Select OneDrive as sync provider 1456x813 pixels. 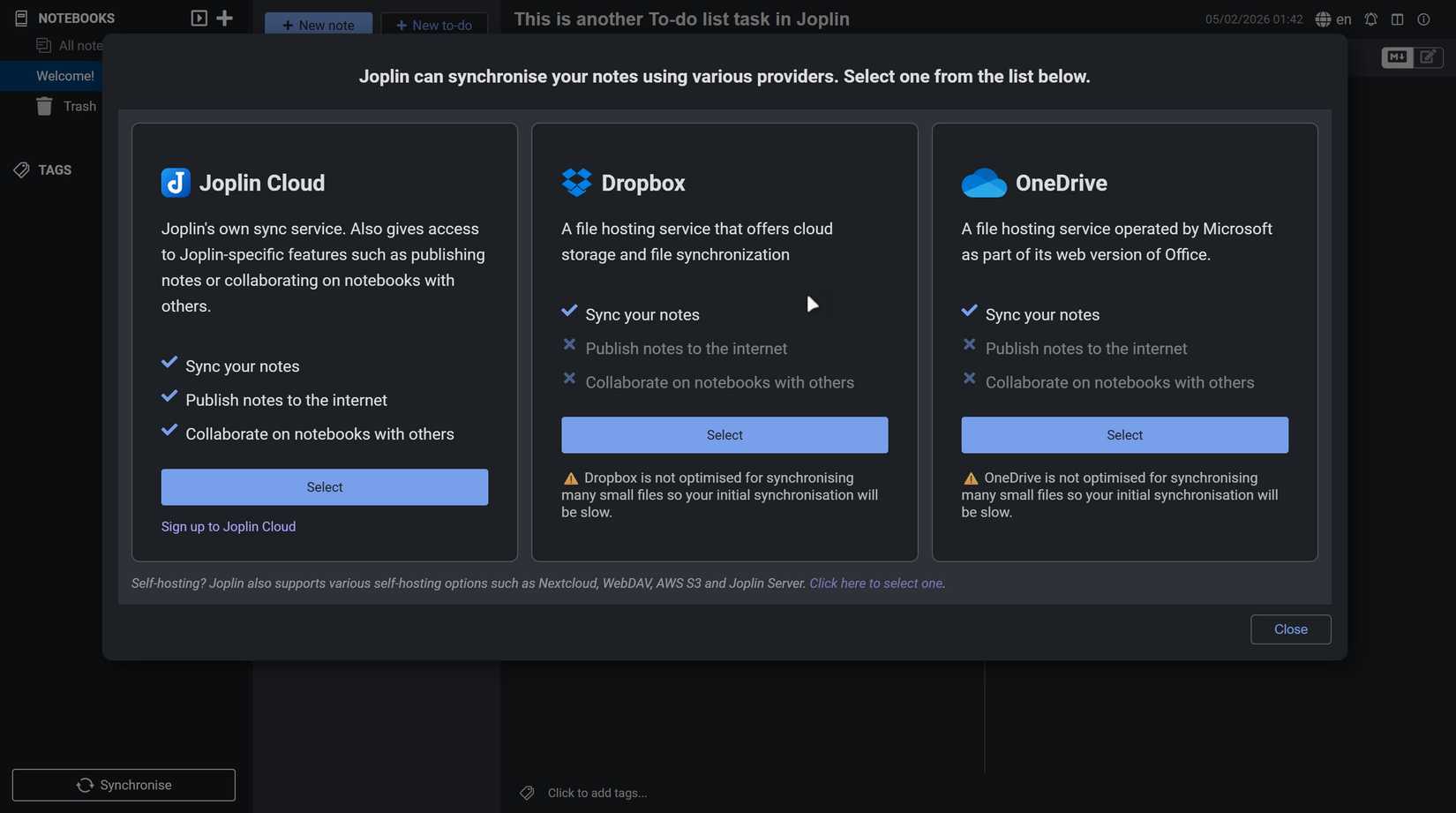(1123, 435)
